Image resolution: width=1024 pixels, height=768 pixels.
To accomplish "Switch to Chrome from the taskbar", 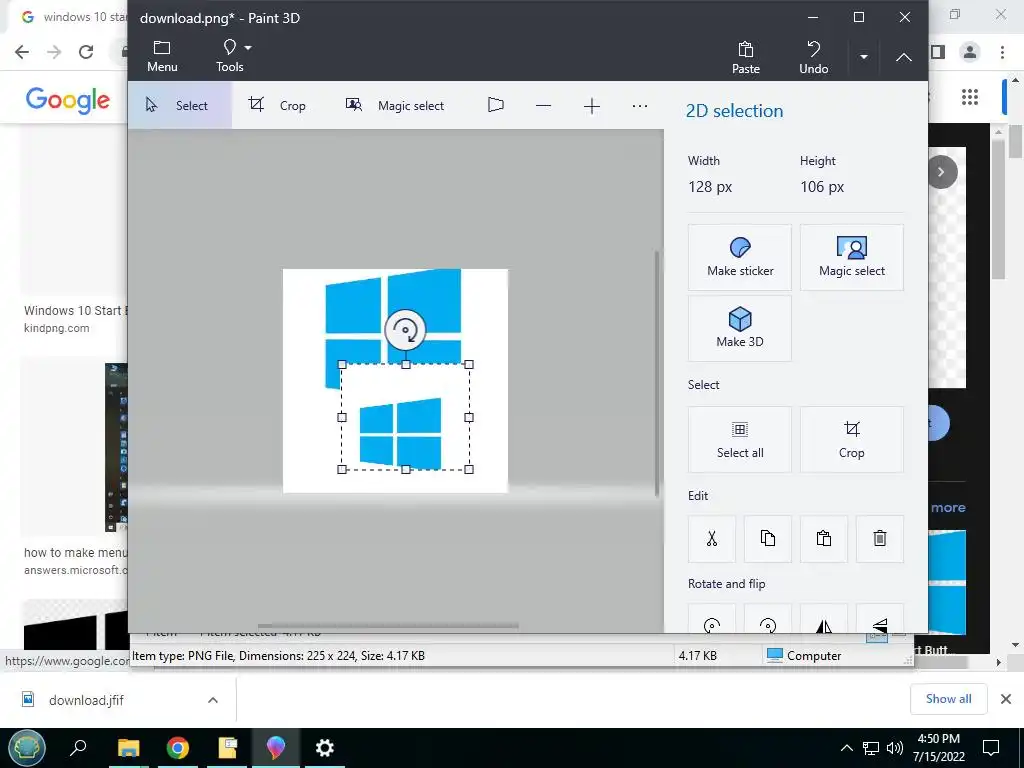I will point(178,748).
